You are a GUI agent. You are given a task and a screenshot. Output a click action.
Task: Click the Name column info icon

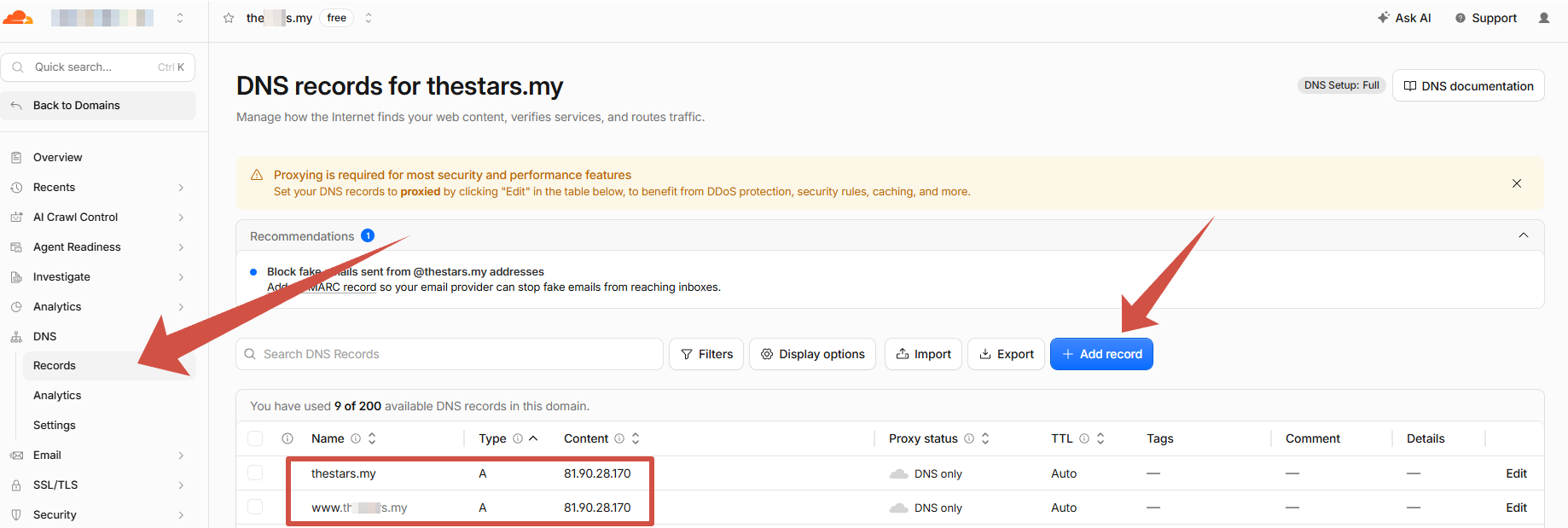(x=356, y=438)
